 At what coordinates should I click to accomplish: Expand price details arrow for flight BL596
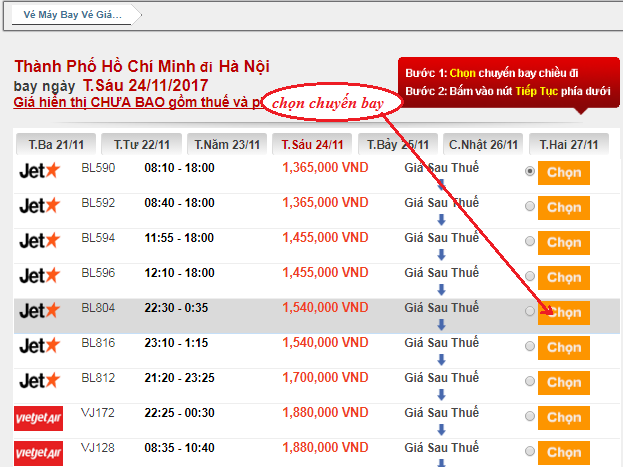tap(441, 290)
